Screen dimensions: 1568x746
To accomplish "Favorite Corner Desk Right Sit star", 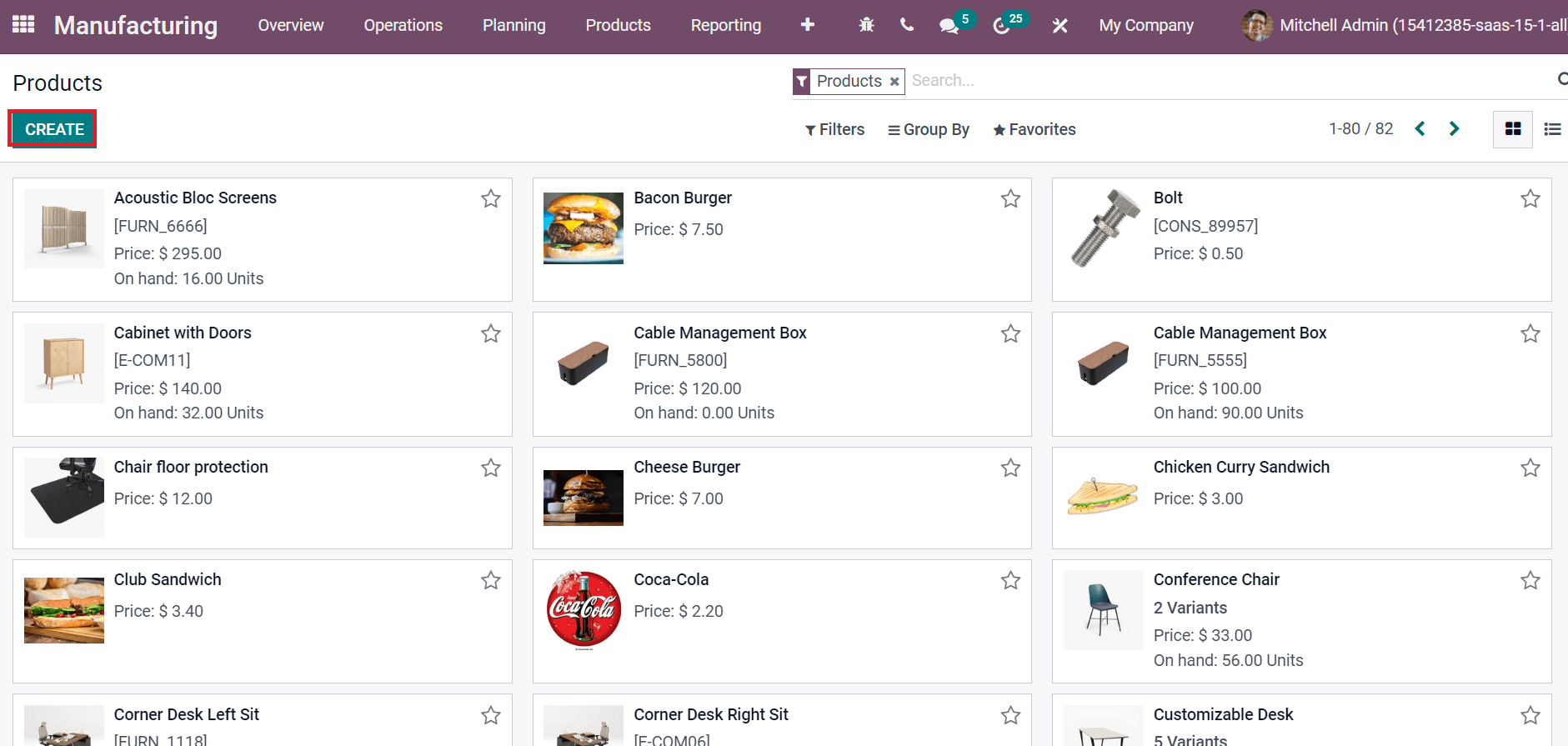I will pyautogui.click(x=1010, y=715).
